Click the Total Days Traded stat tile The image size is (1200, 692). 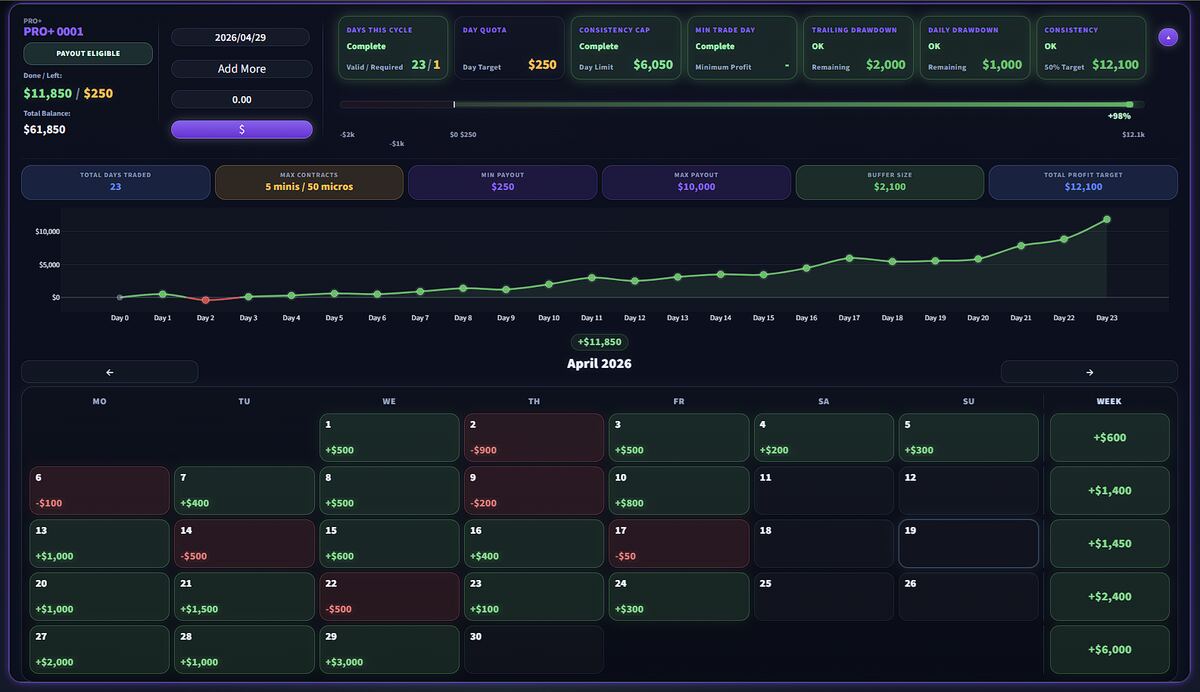pyautogui.click(x=116, y=182)
